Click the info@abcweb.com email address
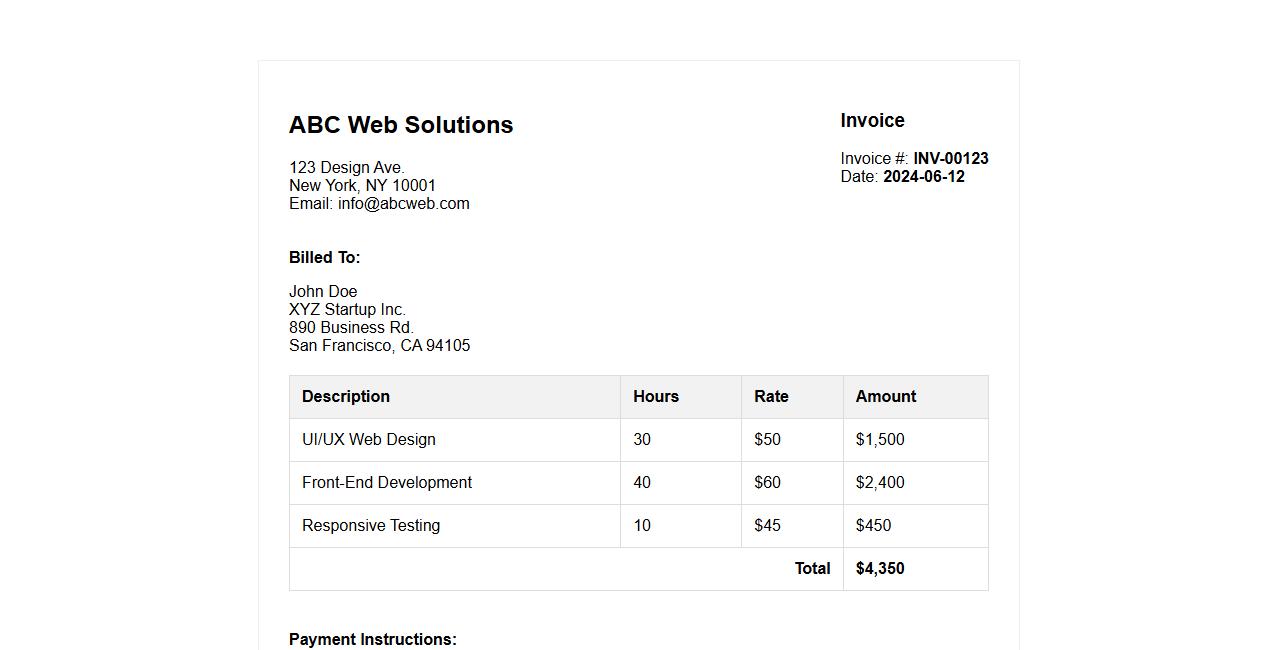 click(x=403, y=204)
